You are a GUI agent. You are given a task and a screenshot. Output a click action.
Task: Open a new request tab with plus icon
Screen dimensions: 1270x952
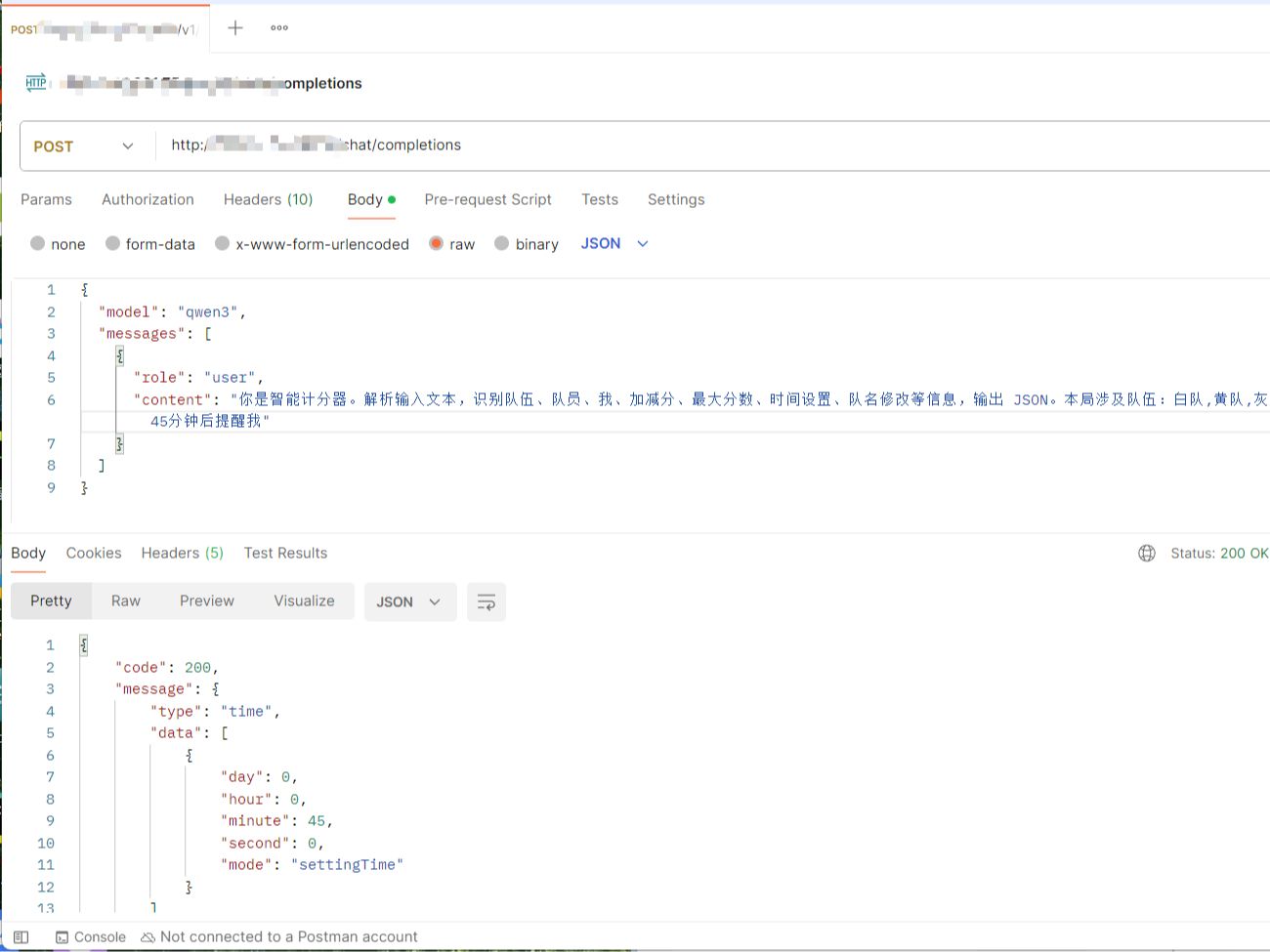coord(235,27)
